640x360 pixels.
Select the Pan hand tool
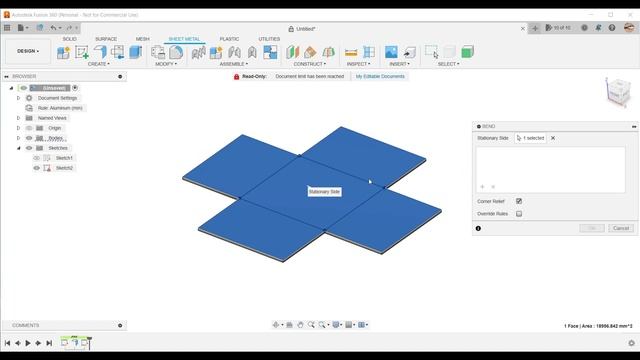click(x=300, y=325)
